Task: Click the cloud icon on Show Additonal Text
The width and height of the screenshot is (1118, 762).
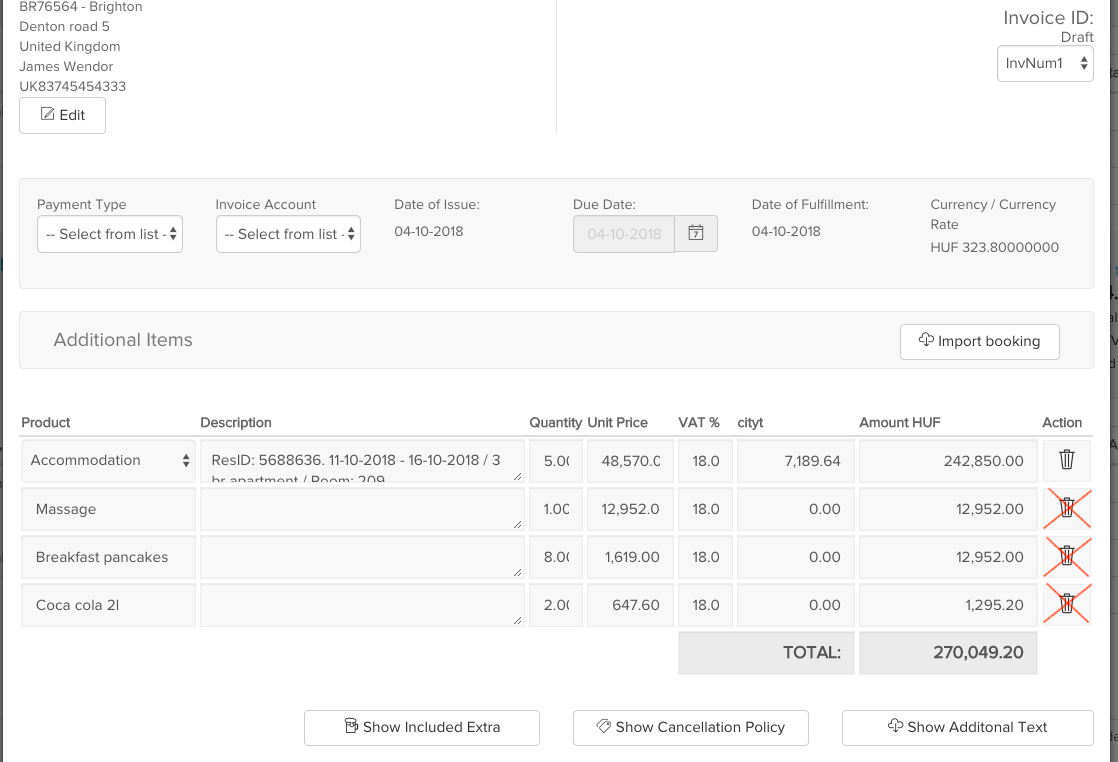Action: point(894,727)
